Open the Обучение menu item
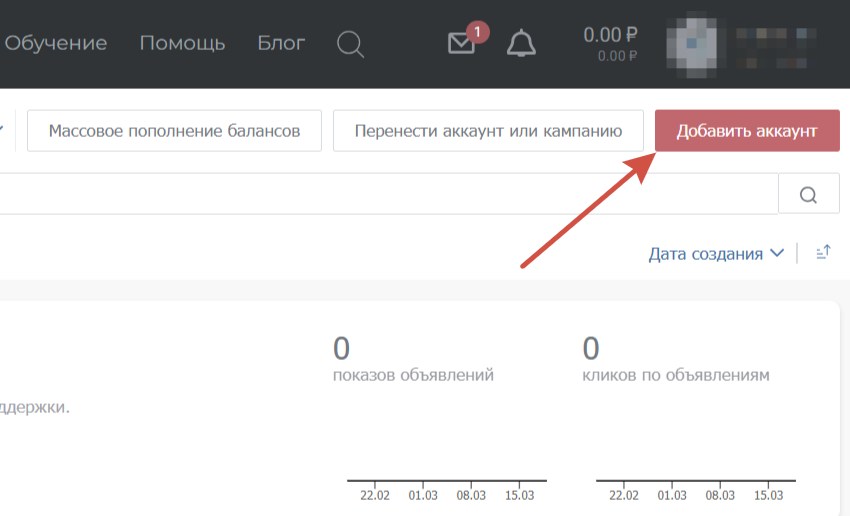This screenshot has height=516, width=850. click(55, 43)
